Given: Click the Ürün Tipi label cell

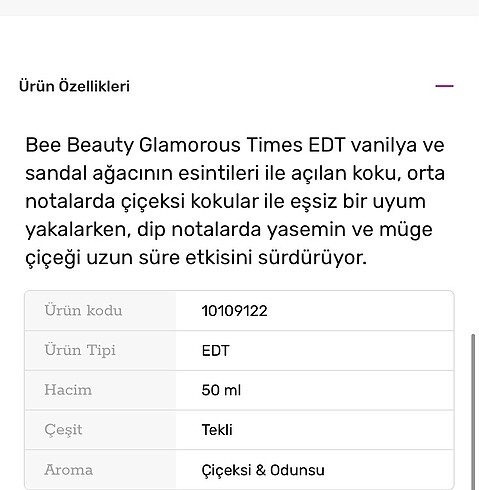Looking at the screenshot, I should (100, 350).
